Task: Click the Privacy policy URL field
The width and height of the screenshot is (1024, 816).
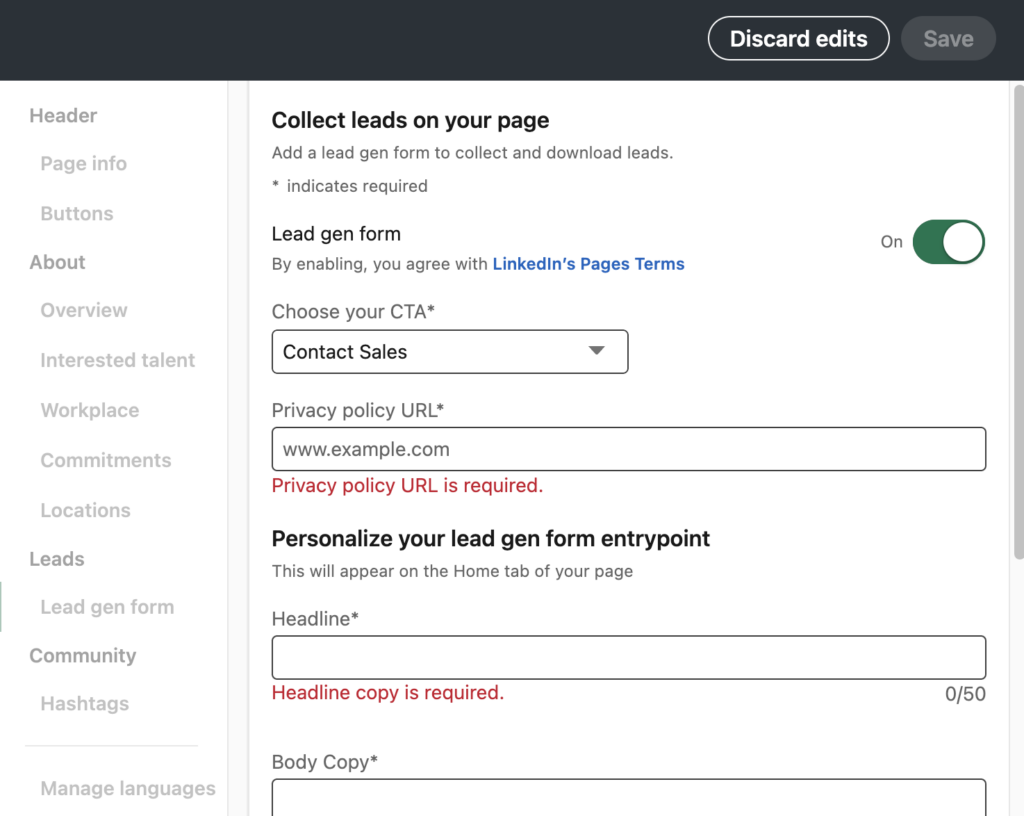Action: tap(628, 449)
